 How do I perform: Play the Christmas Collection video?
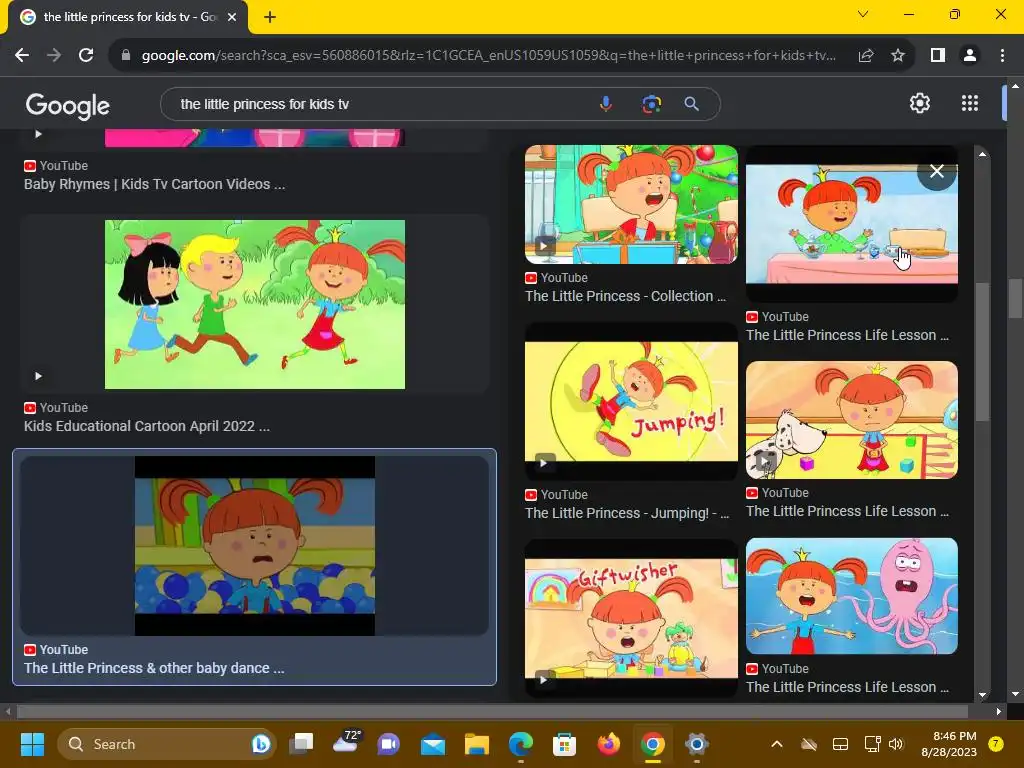tap(543, 246)
